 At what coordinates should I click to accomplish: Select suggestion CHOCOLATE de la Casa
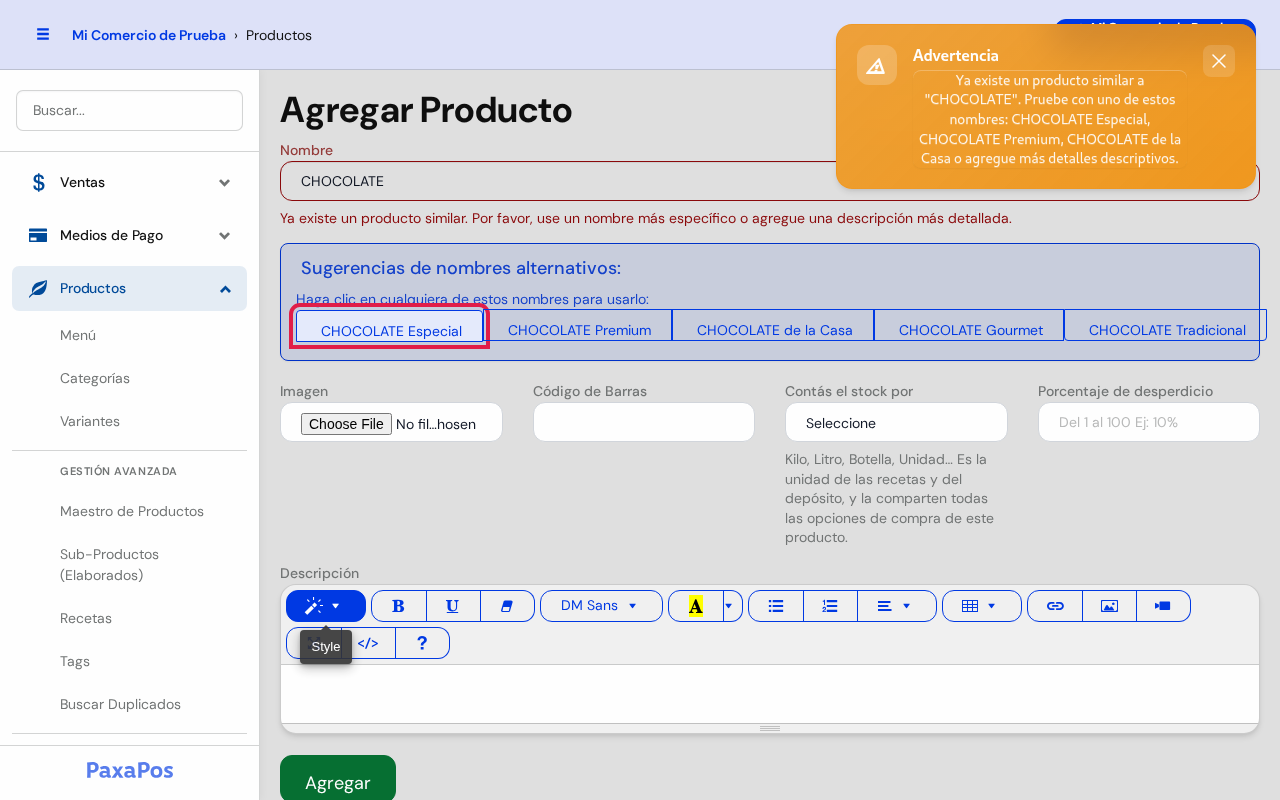[x=774, y=325]
